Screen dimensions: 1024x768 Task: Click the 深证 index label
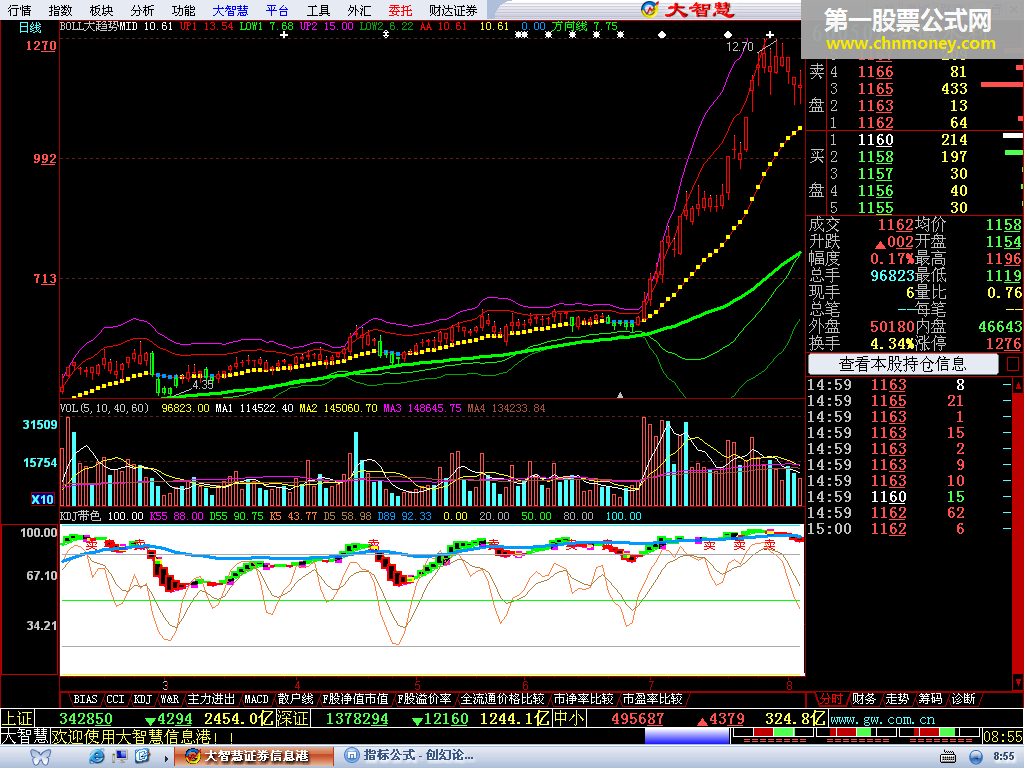click(x=293, y=719)
